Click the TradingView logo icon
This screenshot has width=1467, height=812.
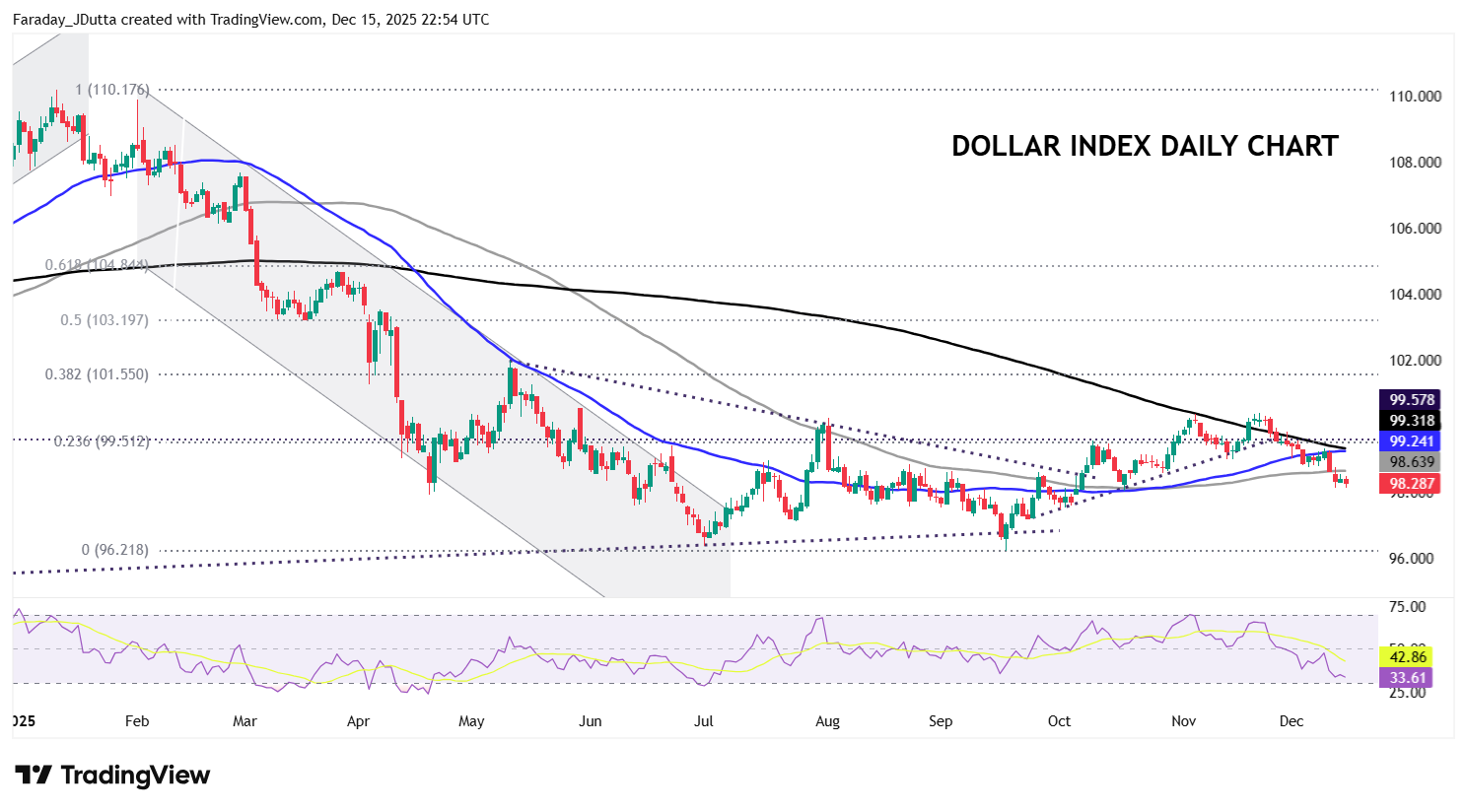33,776
